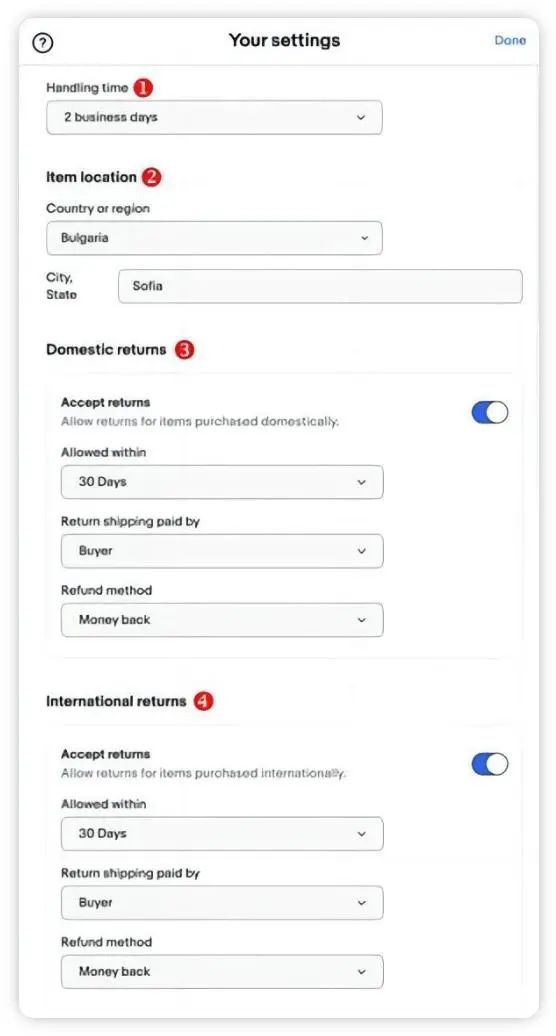Click the red number 3 marker beside Domestic returns
556x1036 pixels.
[184, 350]
